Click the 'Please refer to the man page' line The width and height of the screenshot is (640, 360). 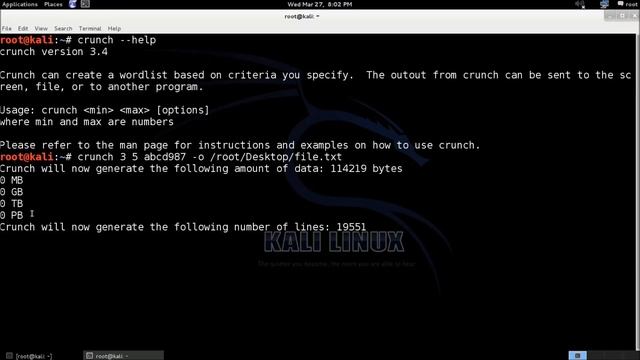240,145
